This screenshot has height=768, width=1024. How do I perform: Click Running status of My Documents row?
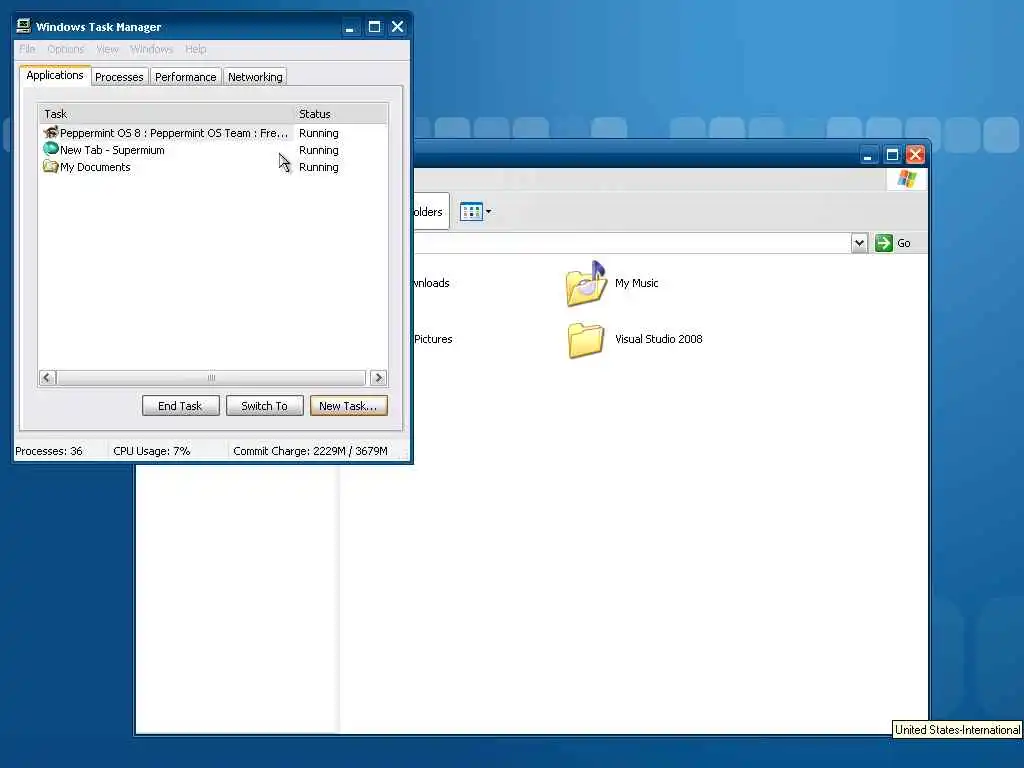tap(319, 167)
